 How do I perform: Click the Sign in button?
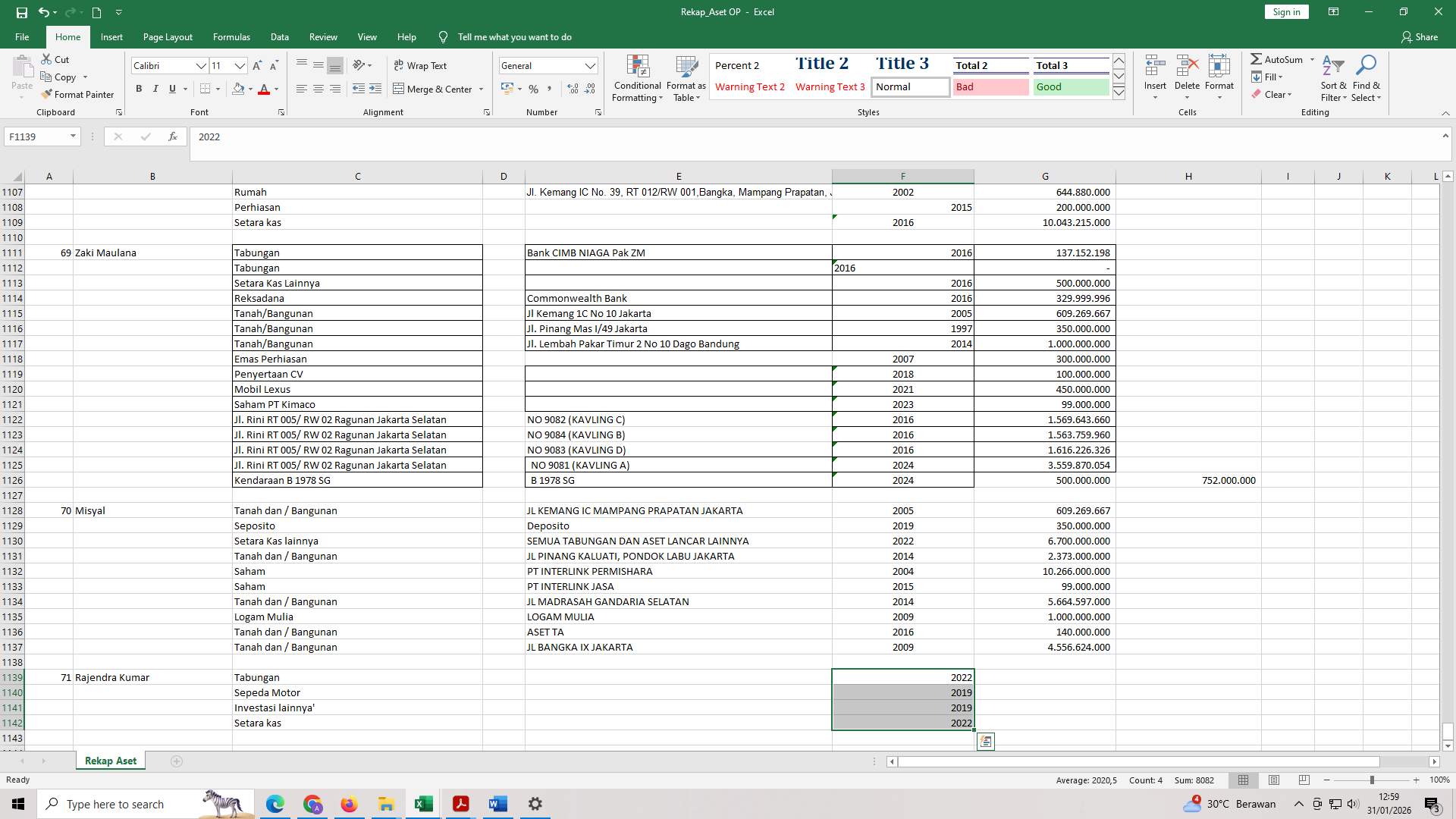point(1285,11)
